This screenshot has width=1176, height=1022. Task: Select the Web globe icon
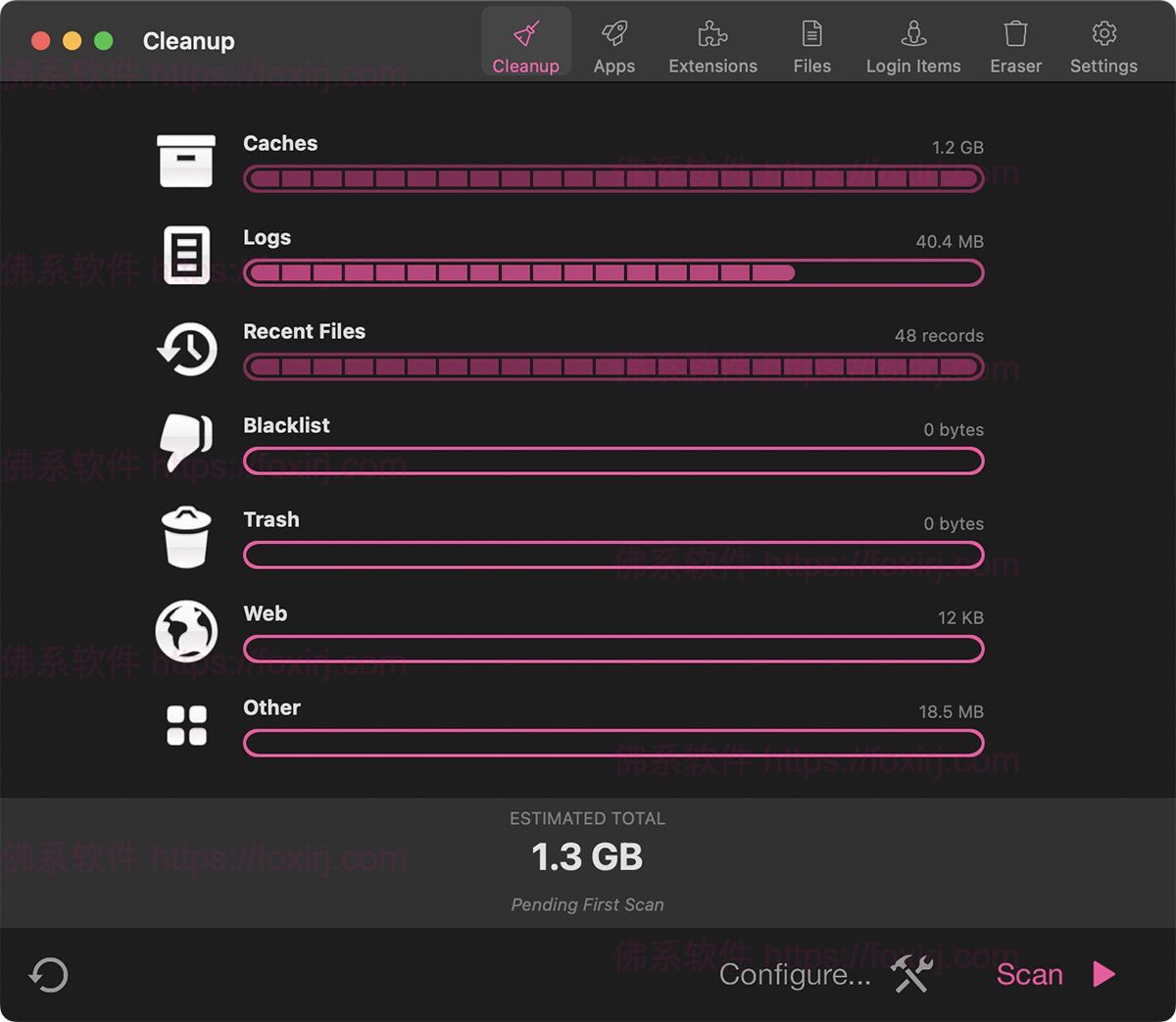186,631
